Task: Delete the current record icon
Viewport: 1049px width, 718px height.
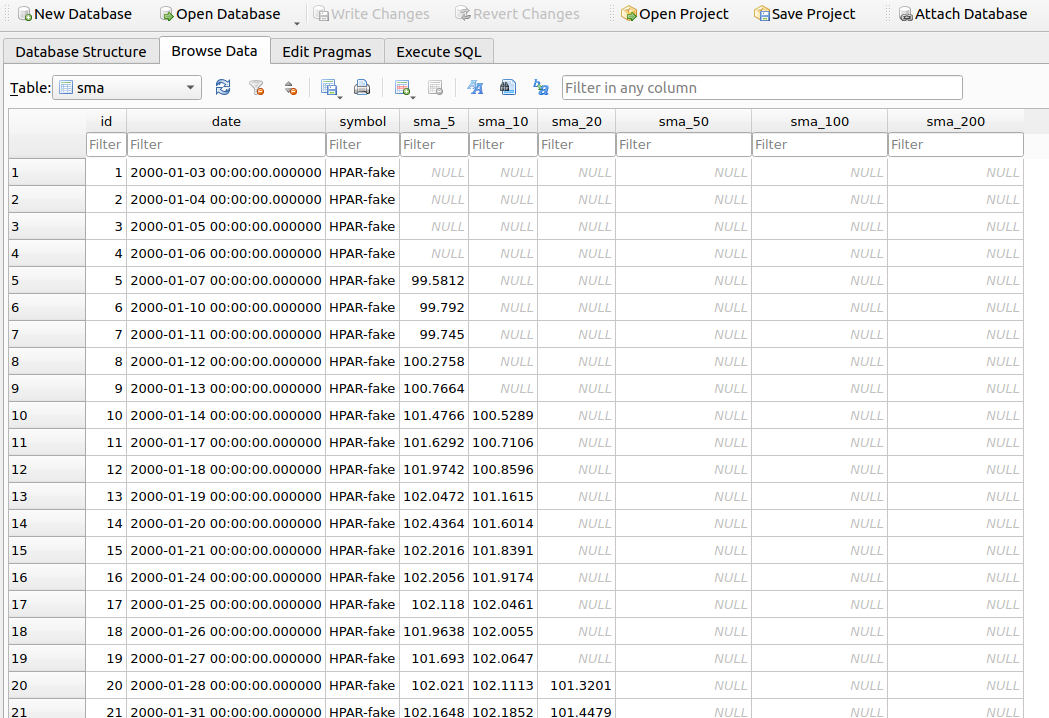Action: [x=436, y=88]
